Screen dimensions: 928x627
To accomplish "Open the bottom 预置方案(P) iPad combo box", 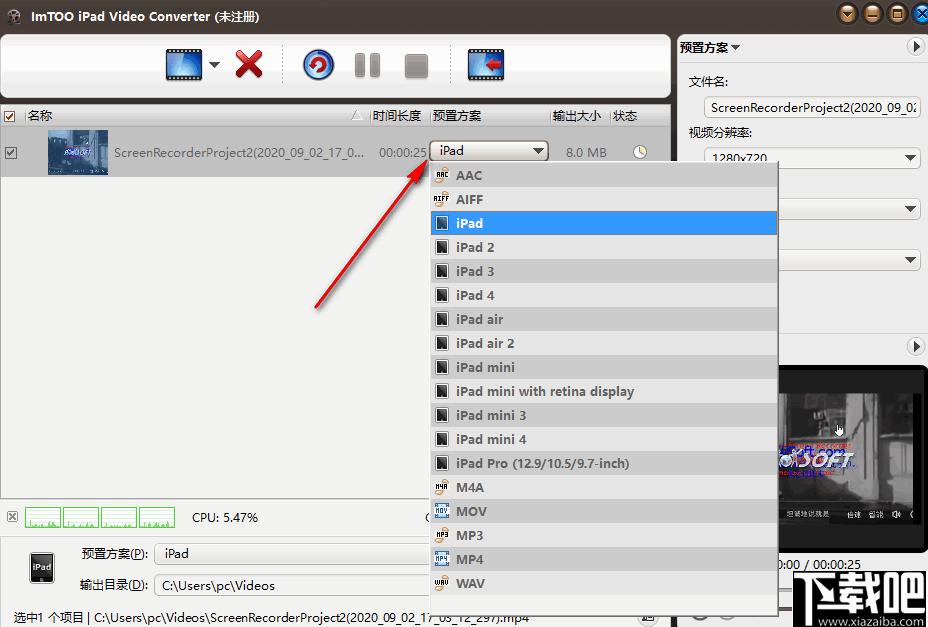I will [293, 554].
